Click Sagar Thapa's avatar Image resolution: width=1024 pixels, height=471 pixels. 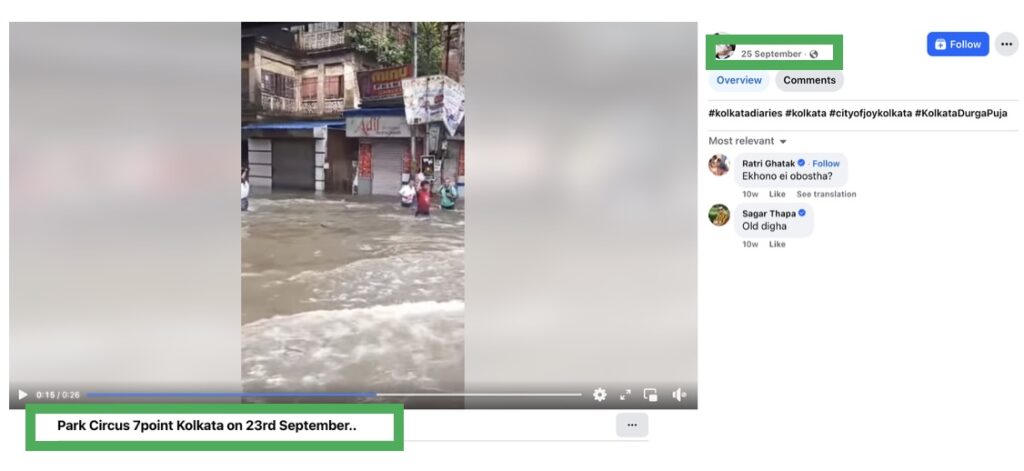click(x=719, y=215)
